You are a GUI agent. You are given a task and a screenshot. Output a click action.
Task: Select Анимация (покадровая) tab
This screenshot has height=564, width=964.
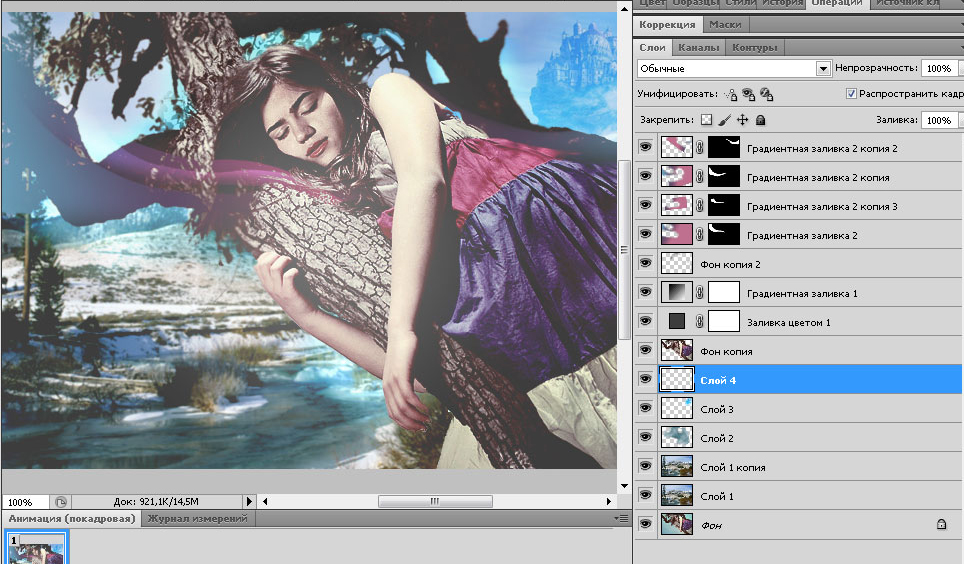point(72,518)
